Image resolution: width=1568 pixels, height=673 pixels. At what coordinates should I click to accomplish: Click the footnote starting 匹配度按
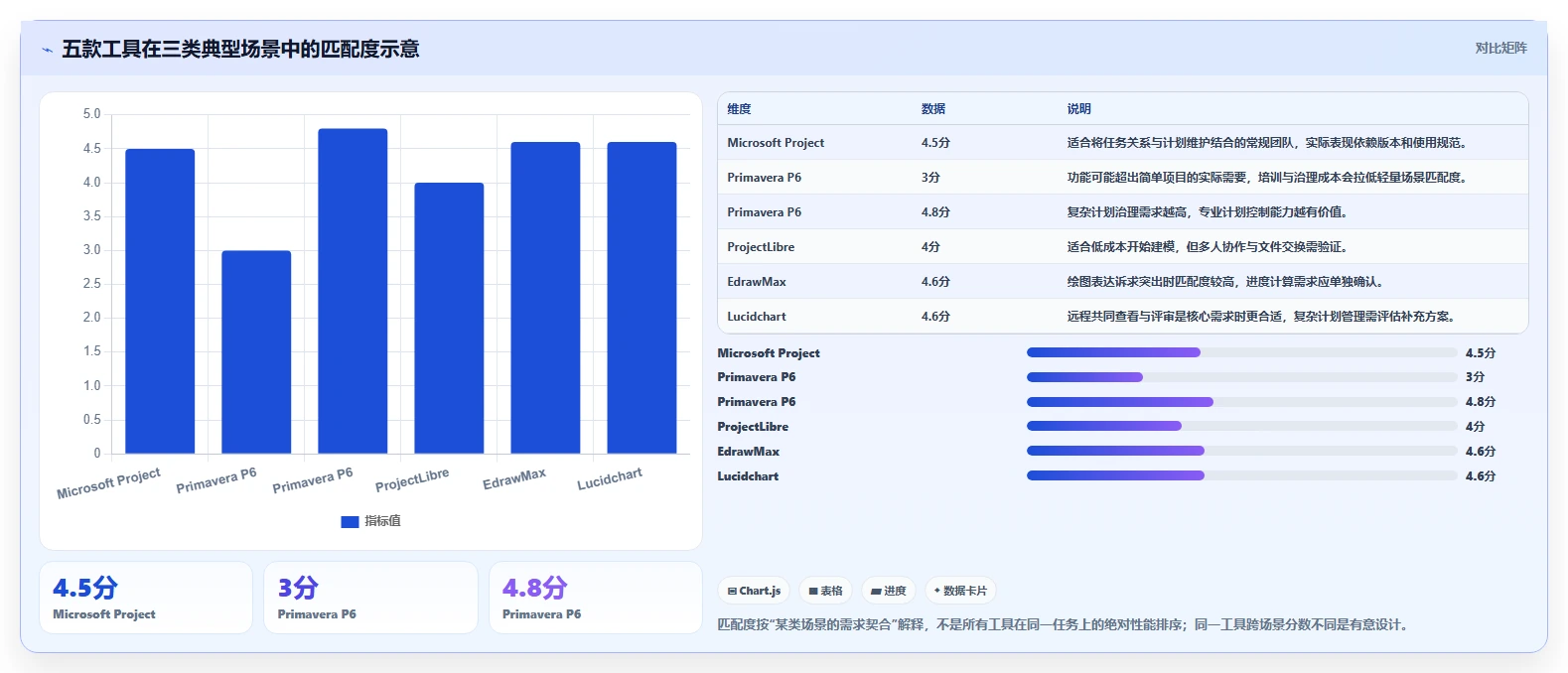1063,625
